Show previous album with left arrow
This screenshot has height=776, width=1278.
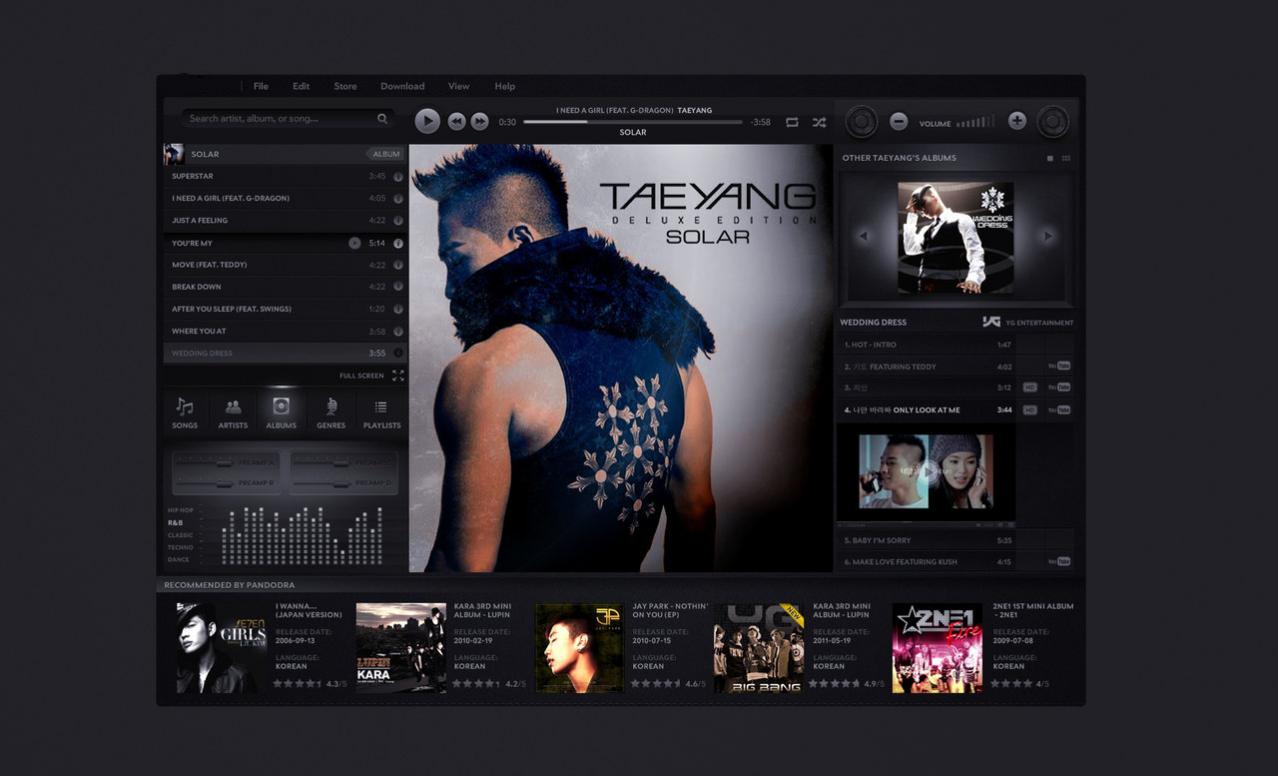click(x=863, y=237)
